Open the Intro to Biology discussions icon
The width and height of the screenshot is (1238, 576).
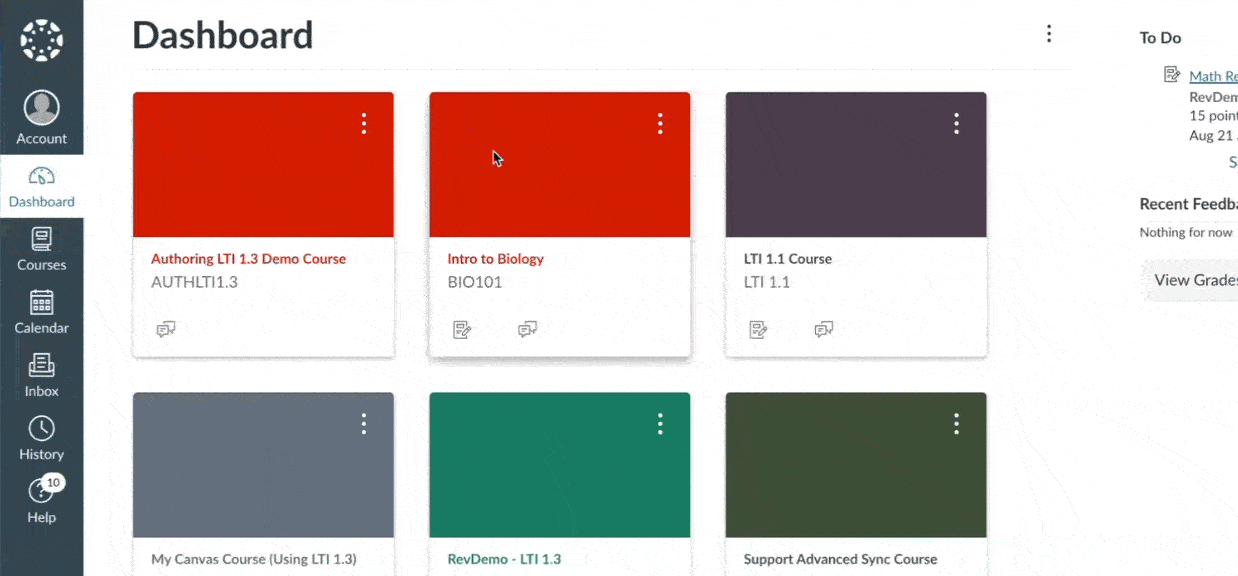click(x=527, y=329)
